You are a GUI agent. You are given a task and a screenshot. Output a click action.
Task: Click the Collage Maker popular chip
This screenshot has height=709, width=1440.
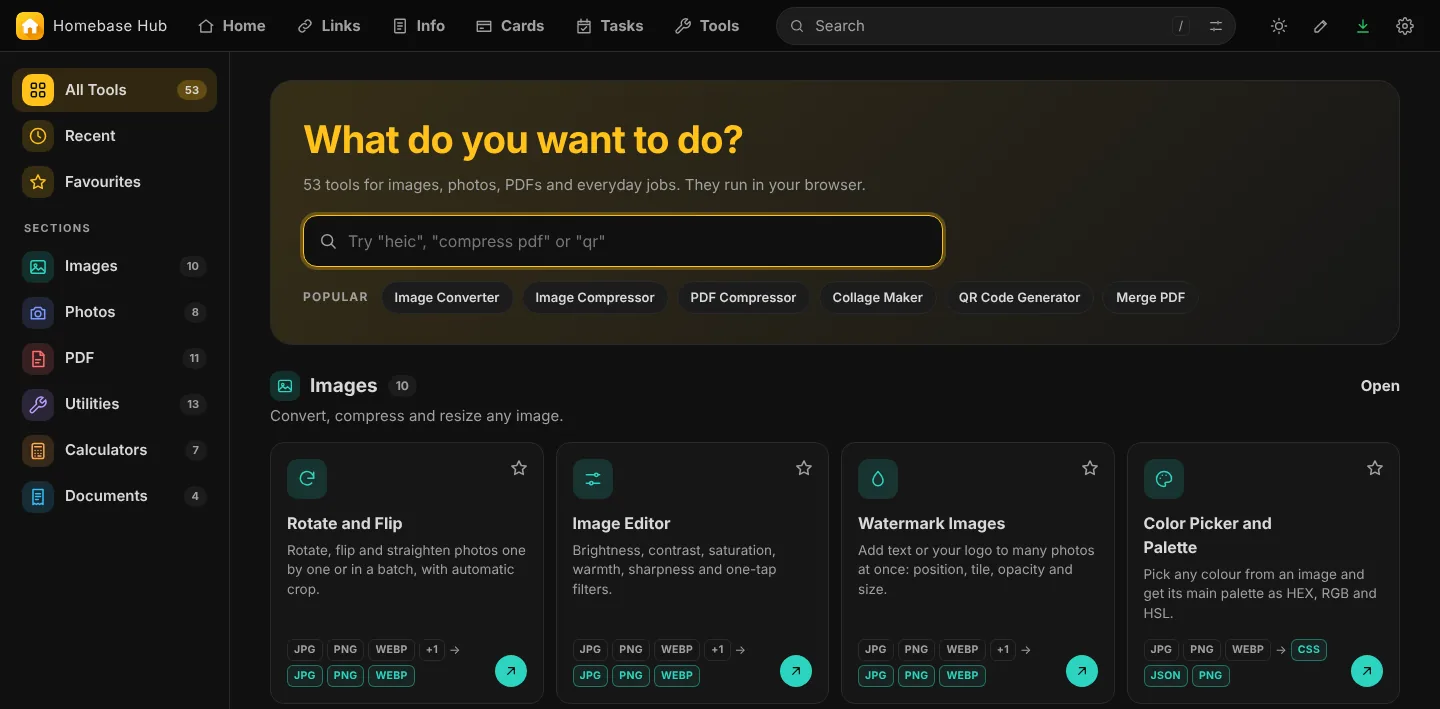[x=878, y=297]
